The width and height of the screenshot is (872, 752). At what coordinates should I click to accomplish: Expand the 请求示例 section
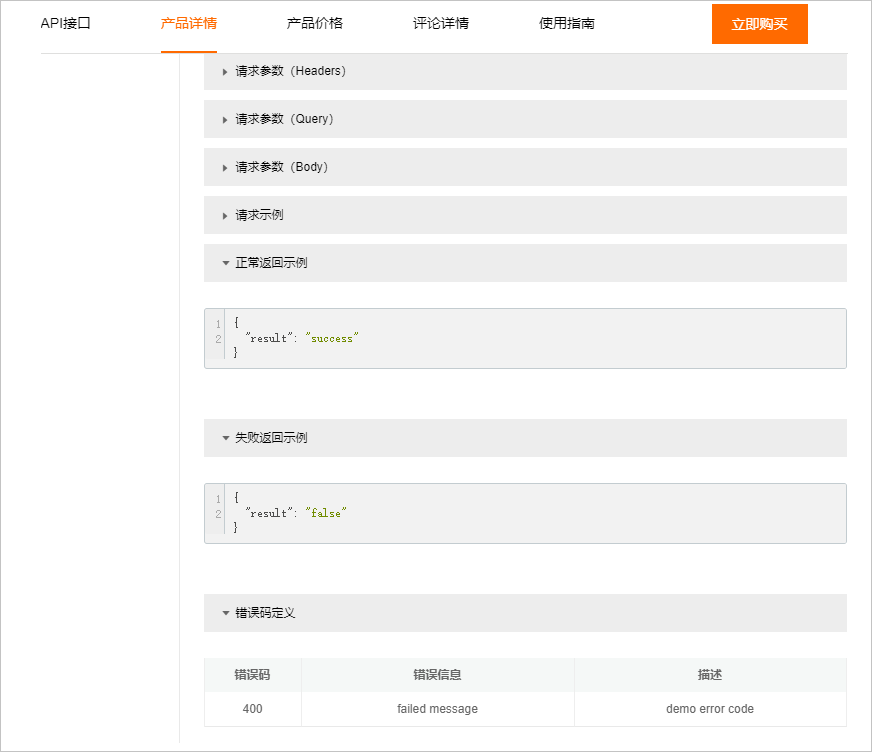coord(525,215)
